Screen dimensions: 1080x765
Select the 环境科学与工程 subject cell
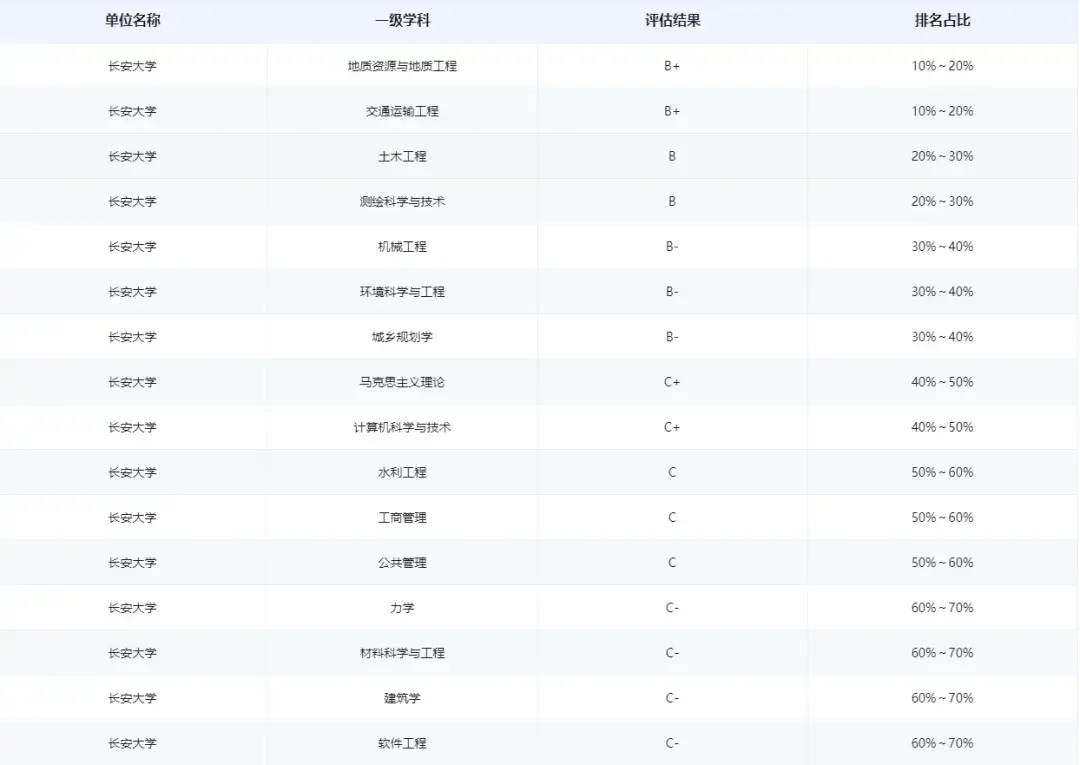[402, 292]
